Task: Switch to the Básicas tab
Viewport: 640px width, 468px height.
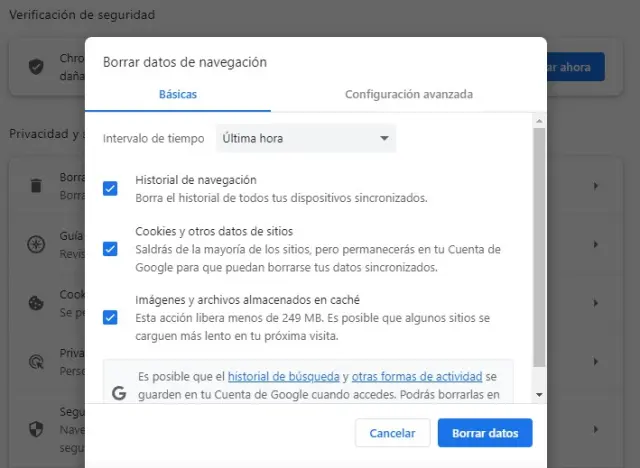Action: (x=178, y=94)
